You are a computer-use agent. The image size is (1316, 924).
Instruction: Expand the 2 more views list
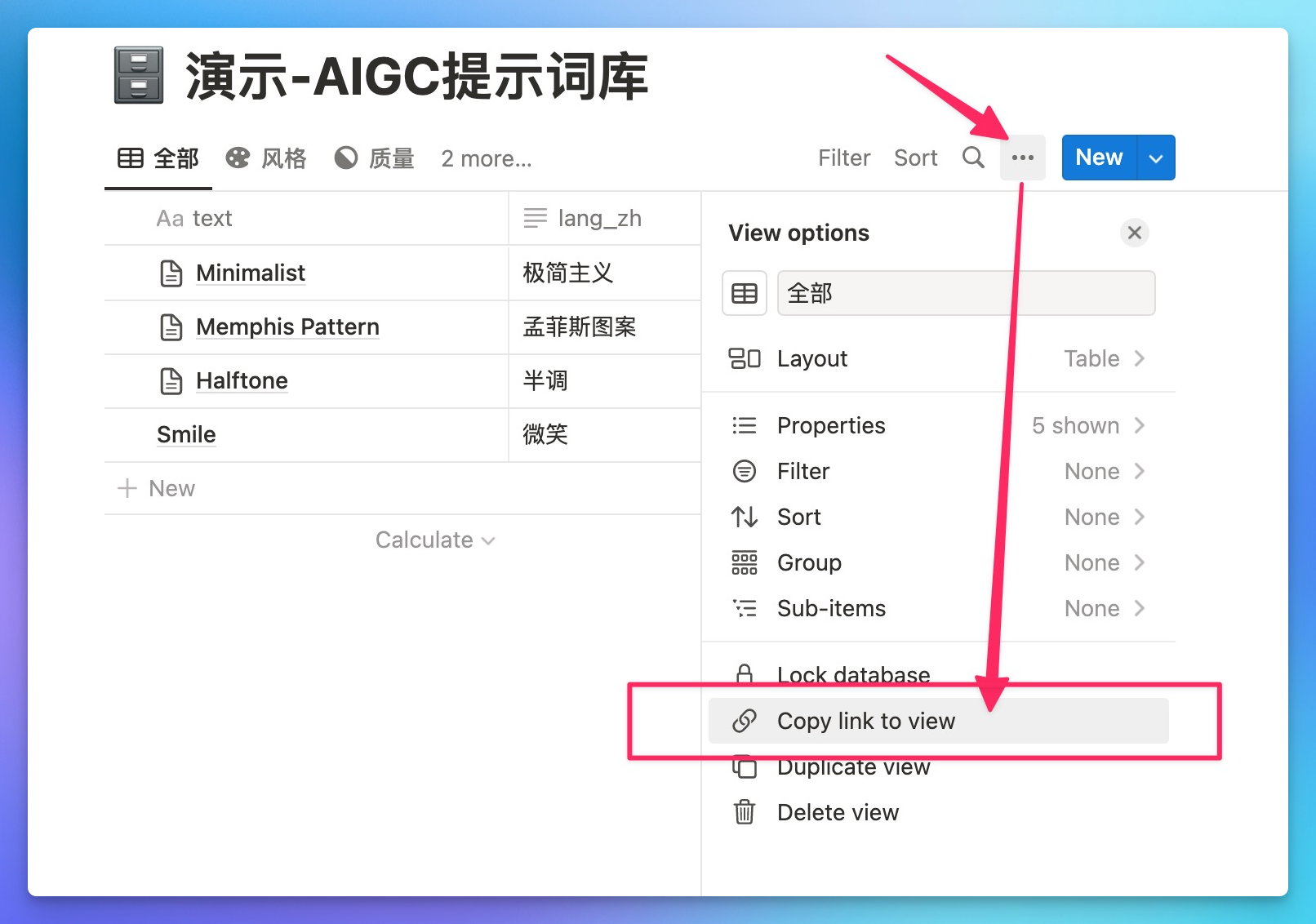click(486, 158)
